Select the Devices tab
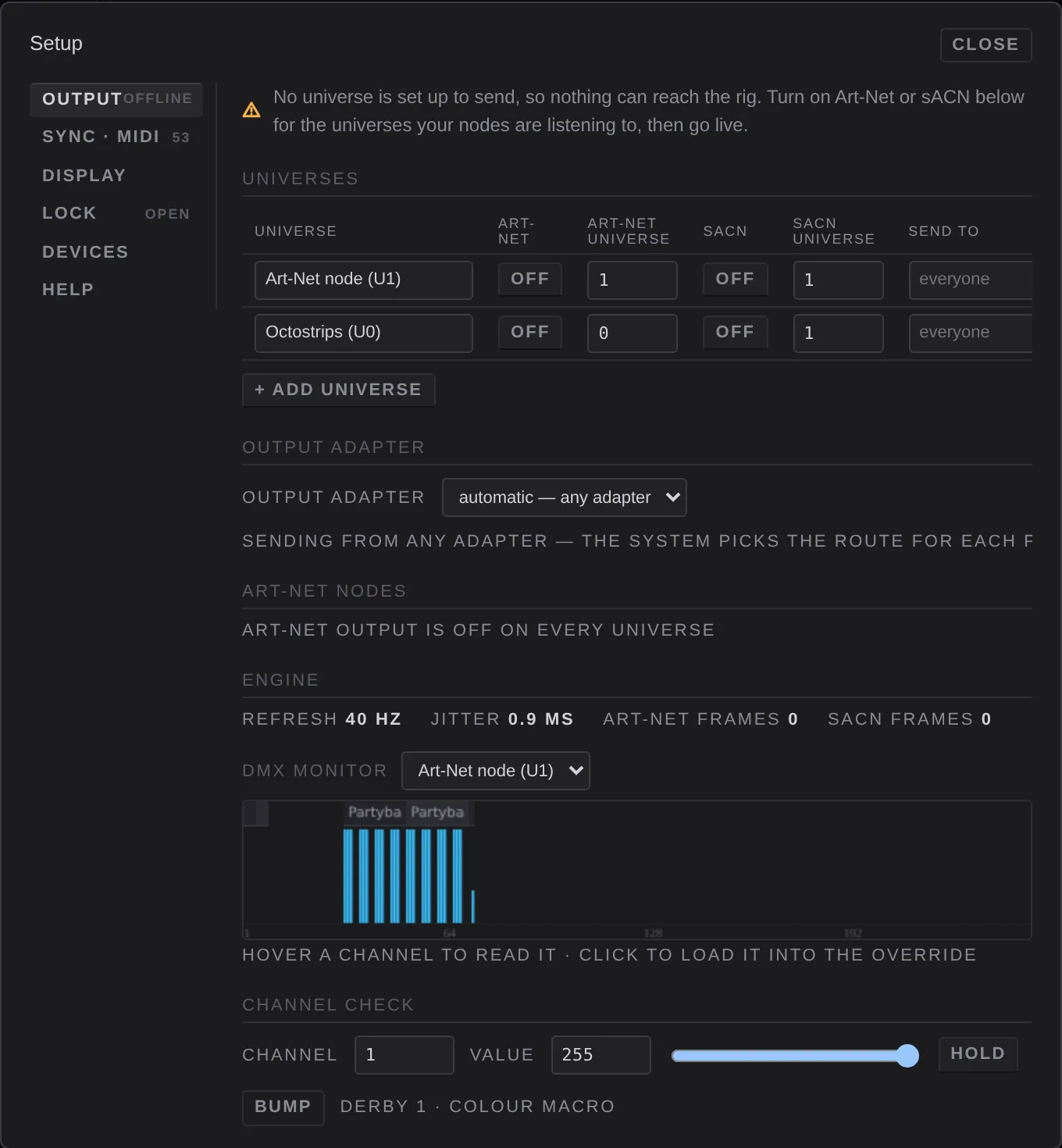1062x1148 pixels. pos(116,252)
